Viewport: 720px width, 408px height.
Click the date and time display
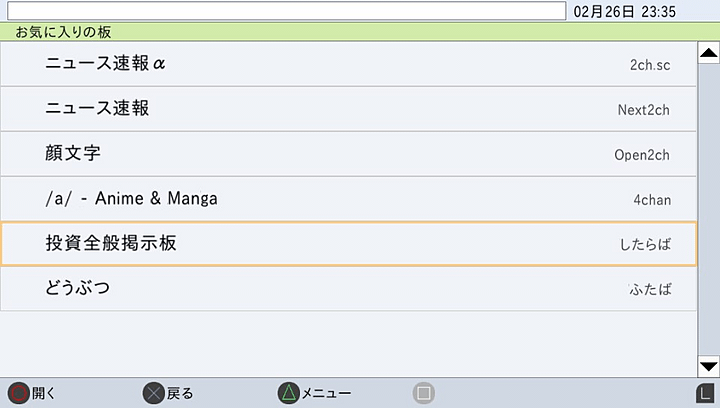pyautogui.click(x=625, y=11)
